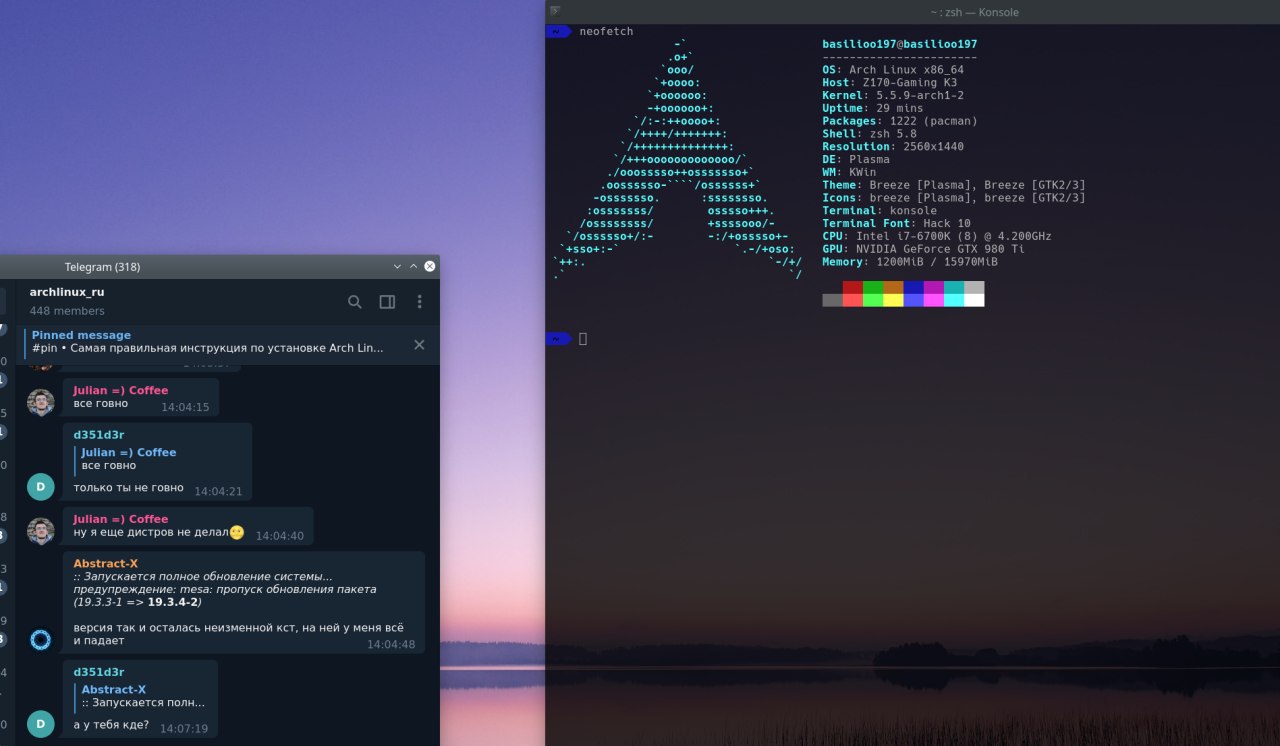Image resolution: width=1280 pixels, height=746 pixels.
Task: Open the pinned message about installing Arch Linux
Action: [x=207, y=342]
